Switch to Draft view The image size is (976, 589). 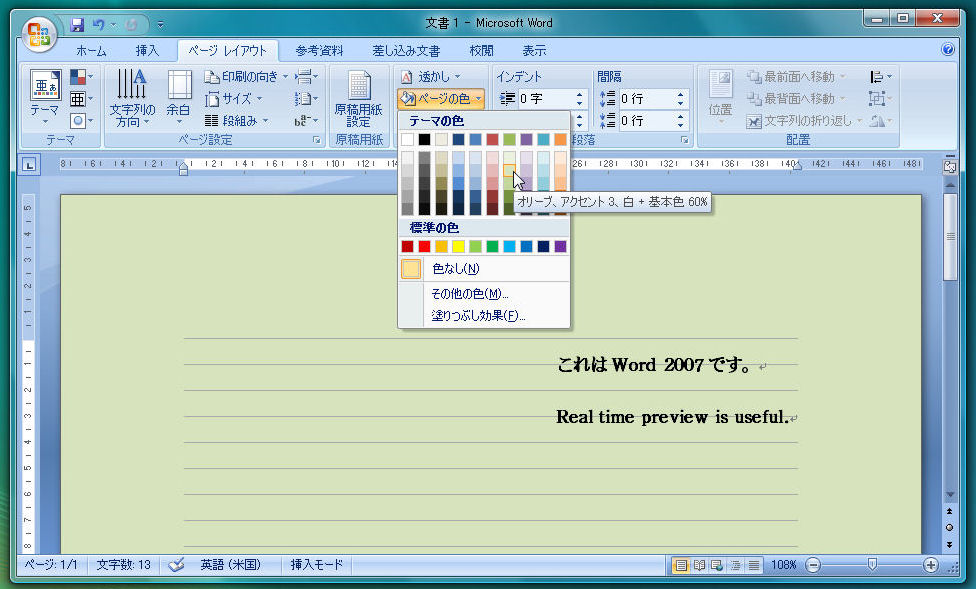click(754, 565)
